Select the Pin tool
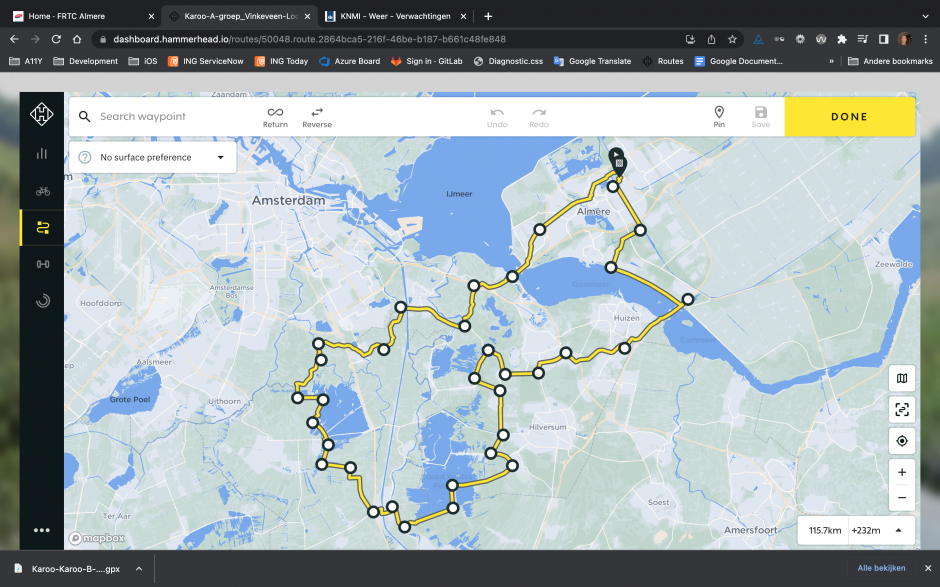Image resolution: width=940 pixels, height=587 pixels. pyautogui.click(x=719, y=116)
